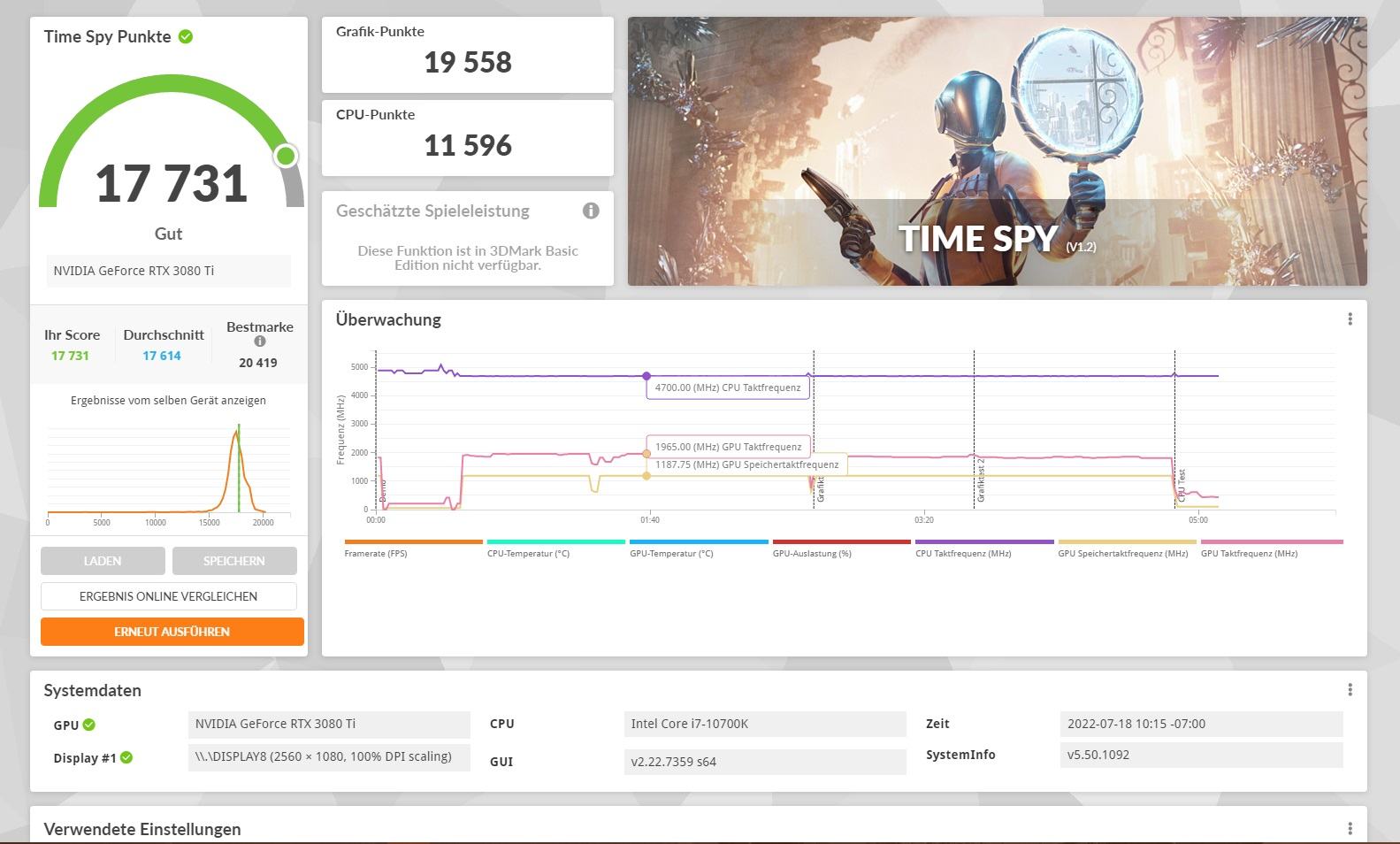Viewport: 1400px width, 844px height.
Task: Click the orange GPU Taktfrequenz data point
Action: 646,454
